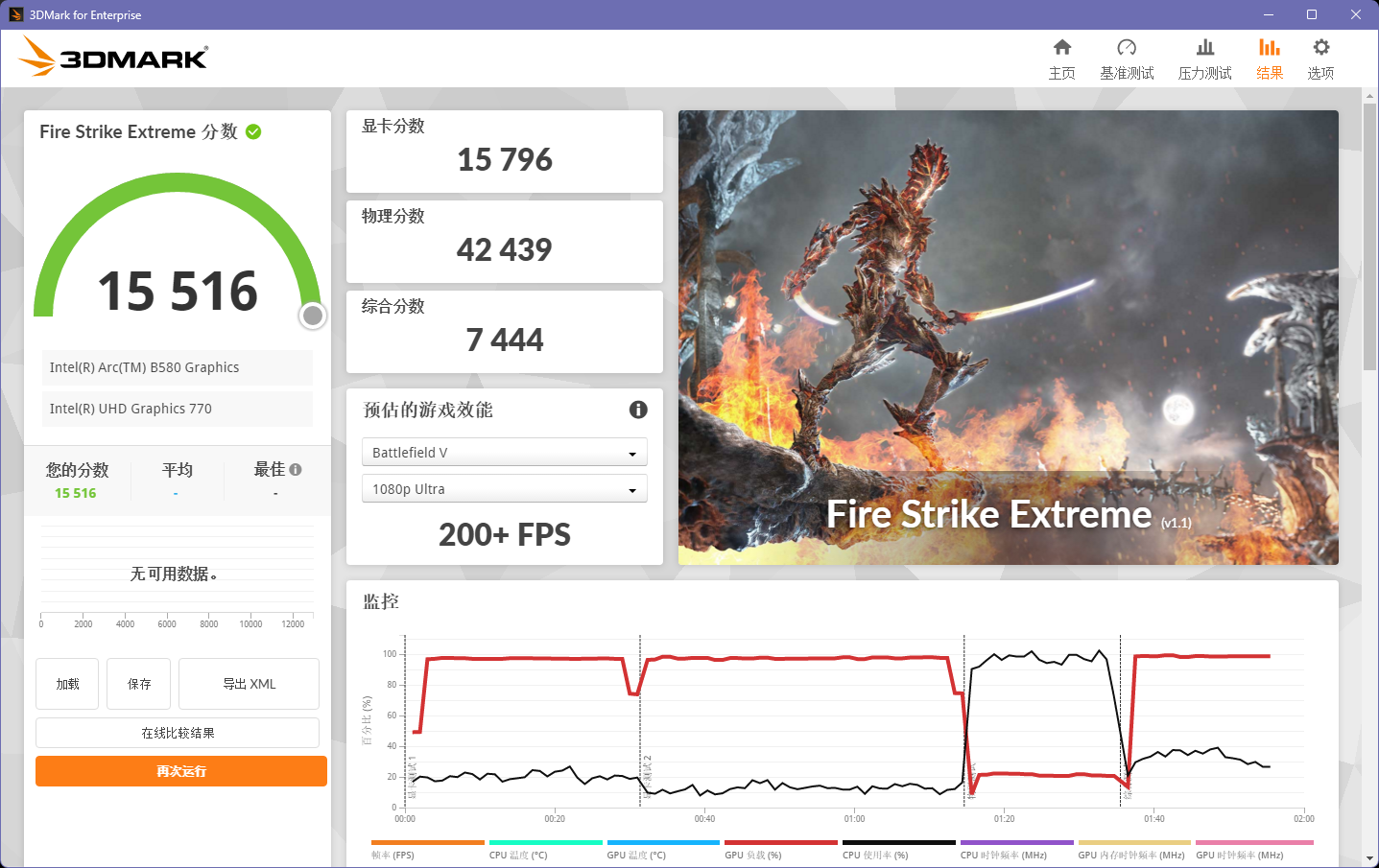Click the info icon next to 最佳

click(x=296, y=469)
